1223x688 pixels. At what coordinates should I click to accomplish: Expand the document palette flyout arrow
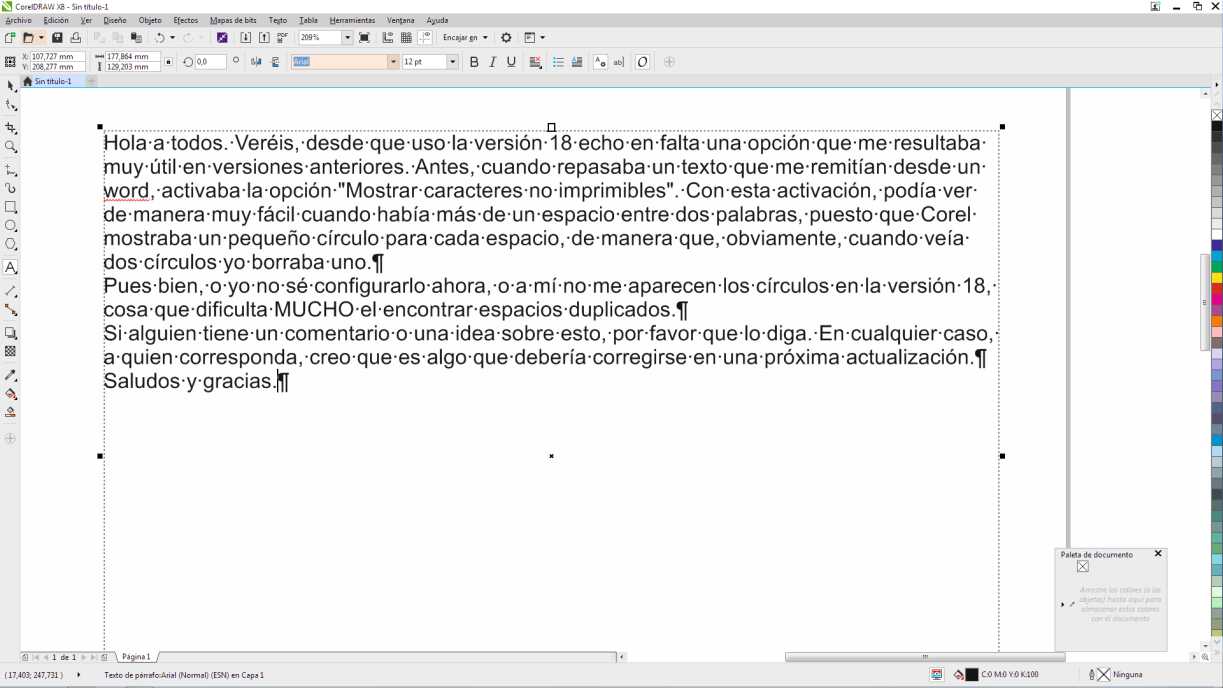[x=1062, y=604]
